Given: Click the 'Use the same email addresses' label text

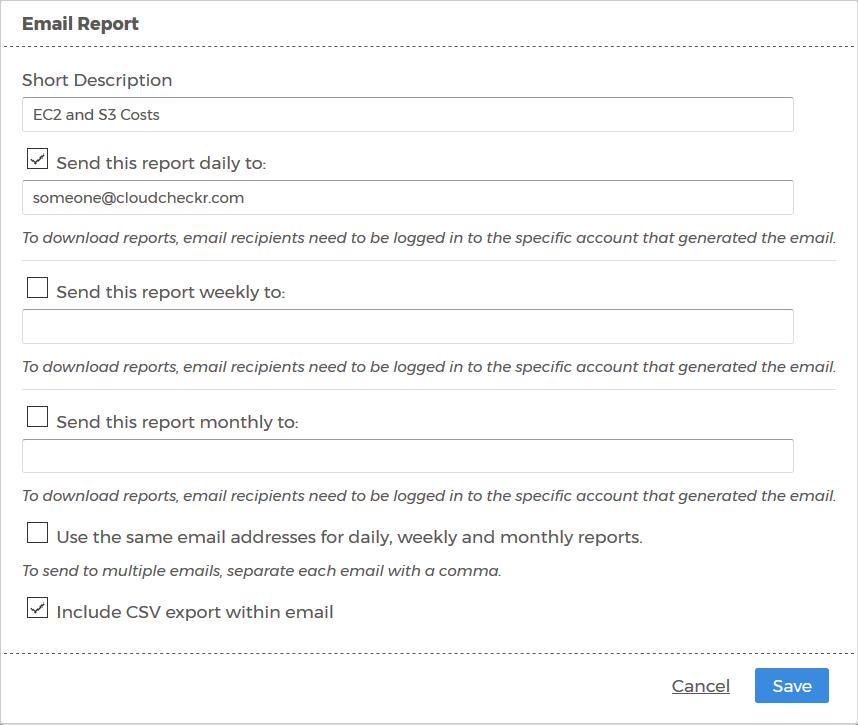Looking at the screenshot, I should 350,537.
